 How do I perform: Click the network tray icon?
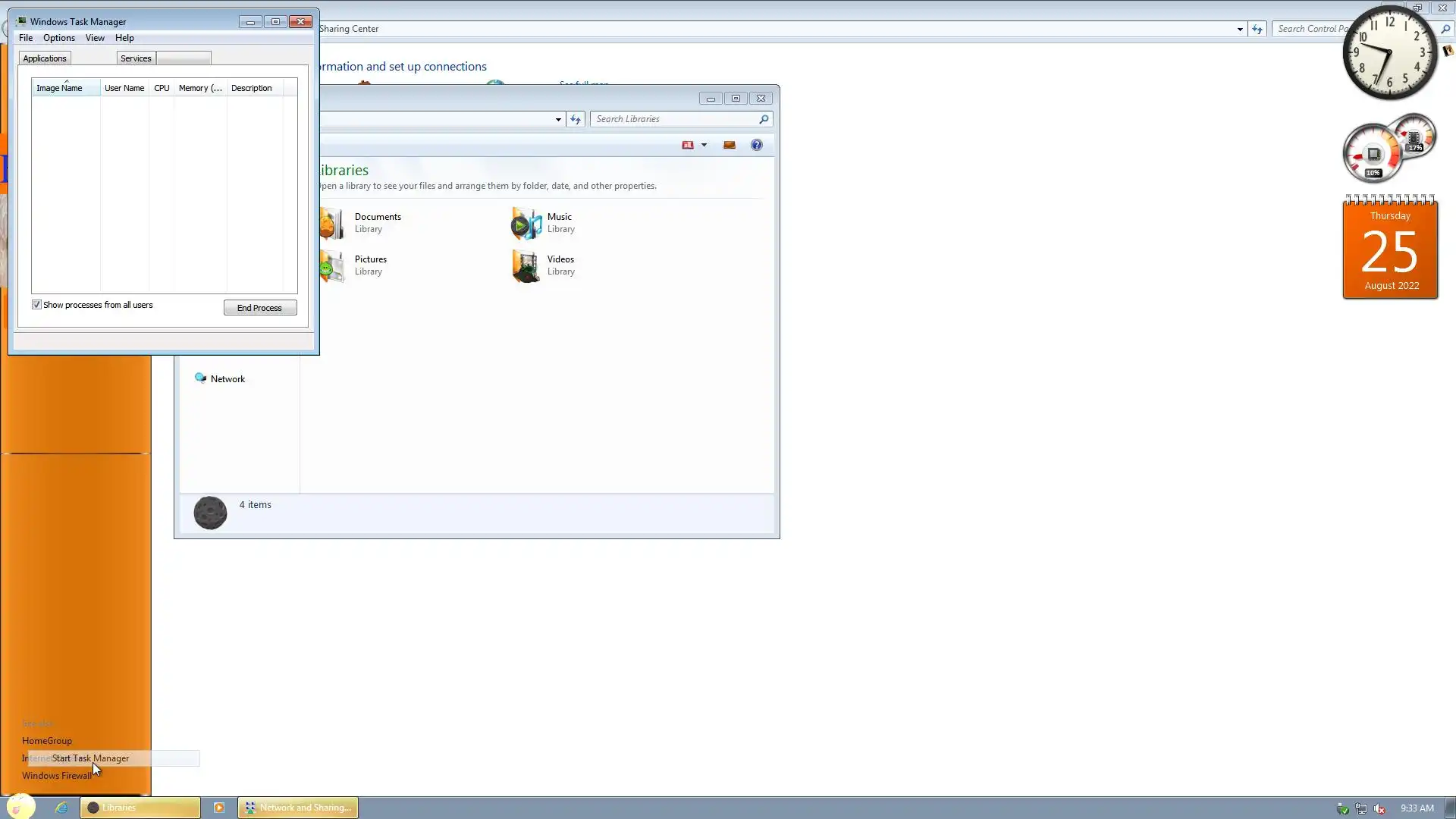coord(1361,808)
